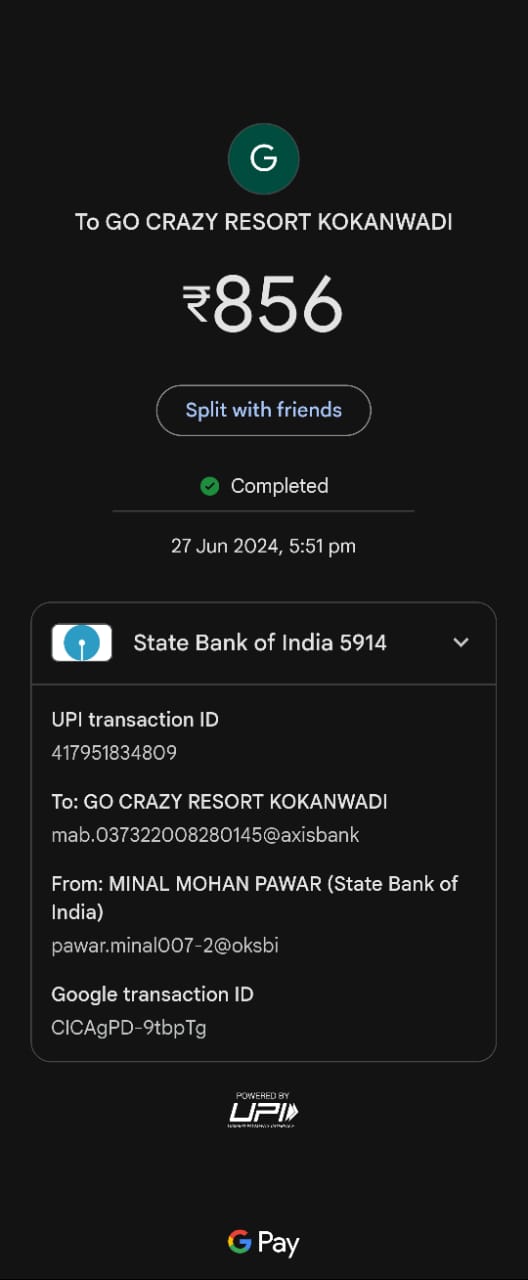Tap the ₹856 payment amount
The width and height of the screenshot is (528, 1280).
[x=264, y=304]
